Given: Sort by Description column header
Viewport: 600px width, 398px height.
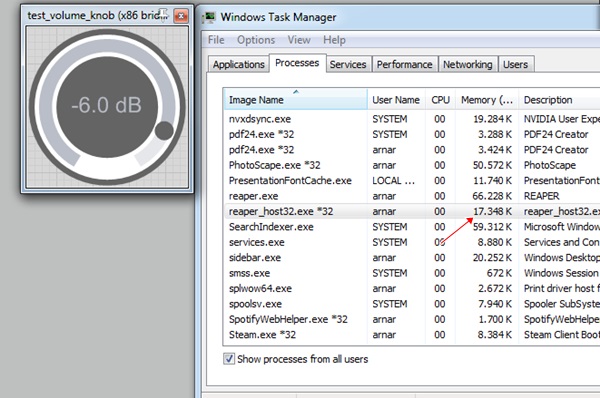Looking at the screenshot, I should [x=559, y=100].
